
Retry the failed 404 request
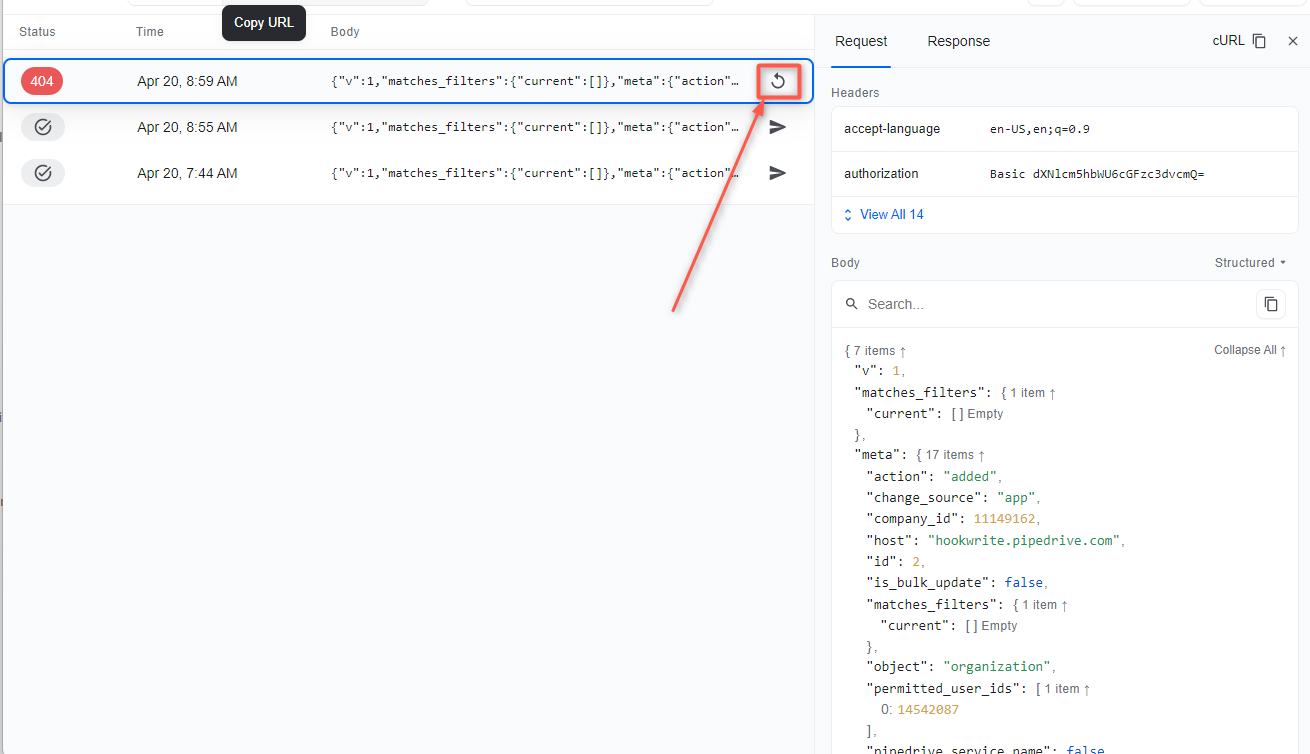pos(778,81)
